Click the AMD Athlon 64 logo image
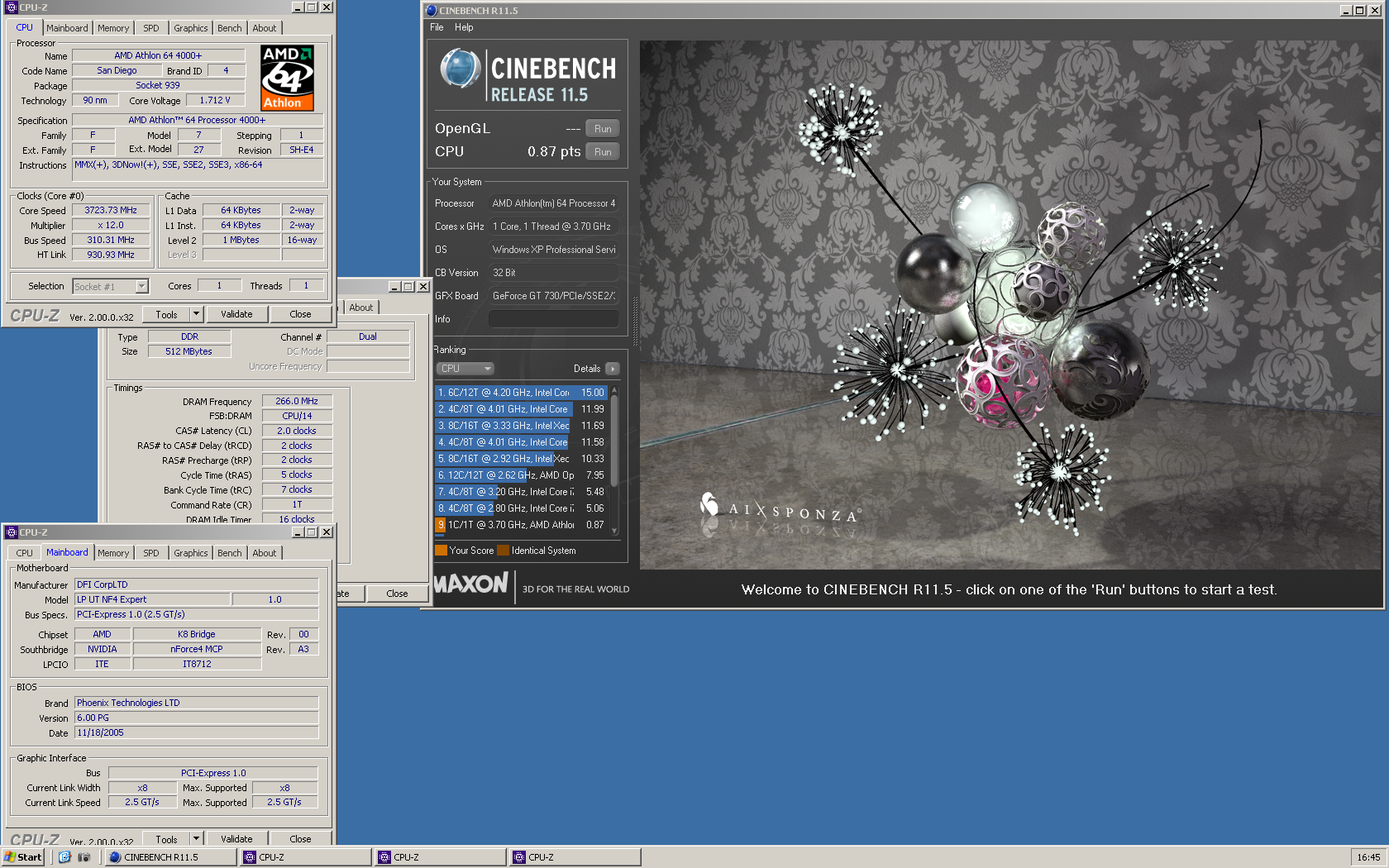1389x868 pixels. [x=287, y=78]
